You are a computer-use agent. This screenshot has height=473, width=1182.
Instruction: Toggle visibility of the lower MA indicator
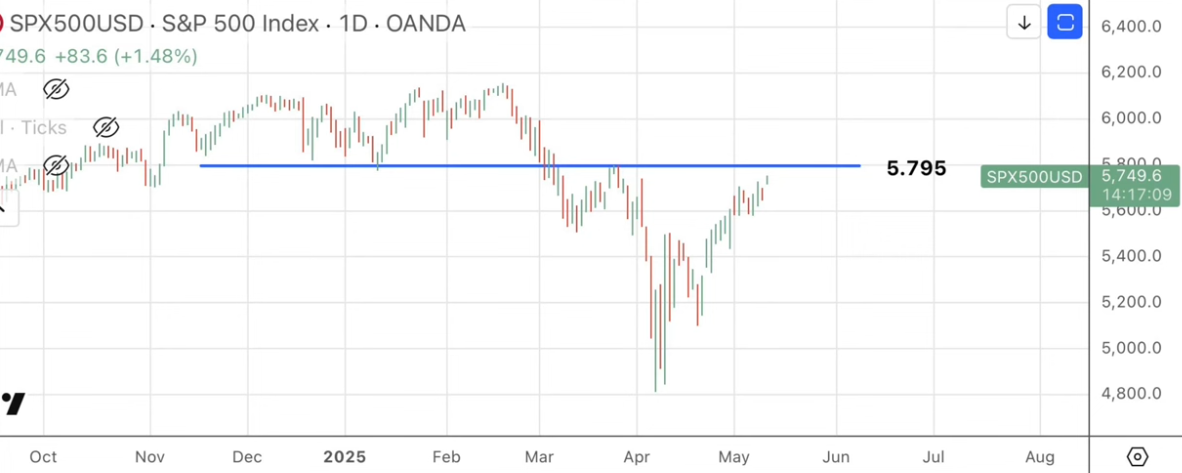(x=56, y=165)
